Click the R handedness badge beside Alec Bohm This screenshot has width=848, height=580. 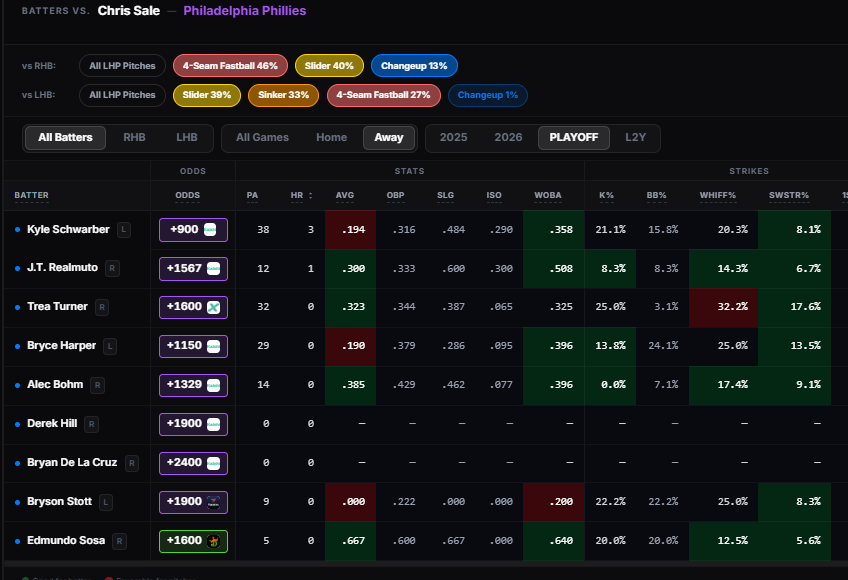pyautogui.click(x=97, y=385)
